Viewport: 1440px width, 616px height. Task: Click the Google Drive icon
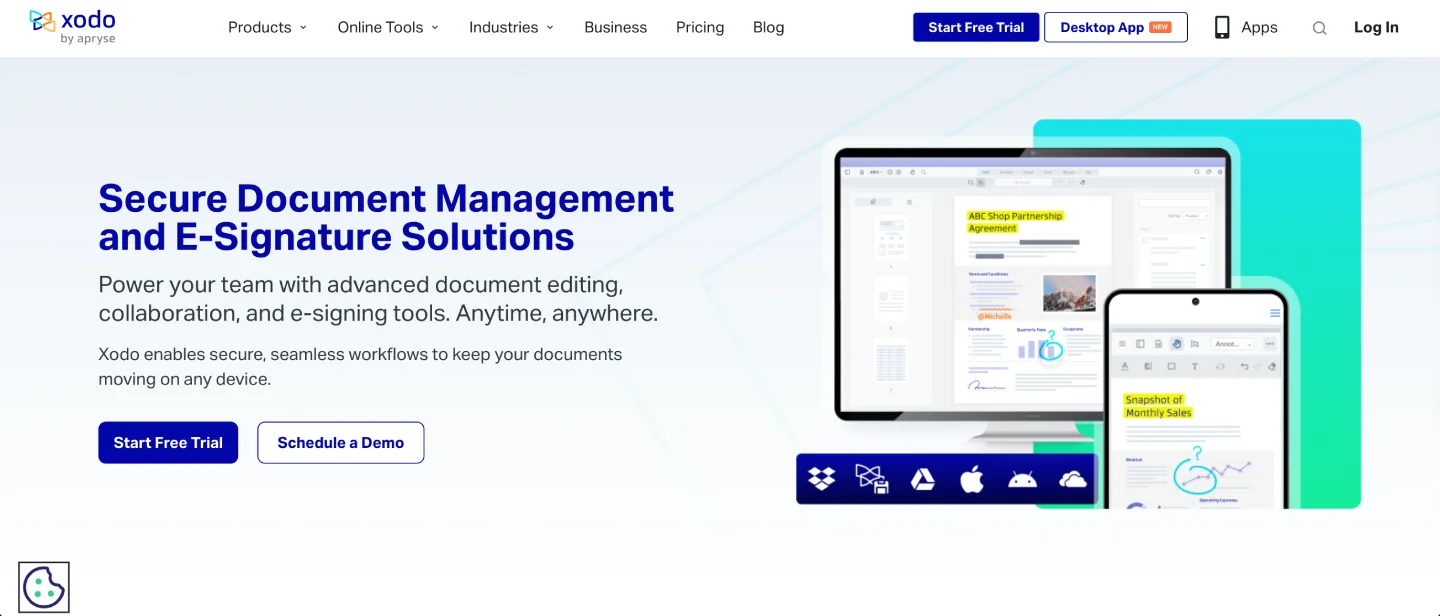coord(922,480)
